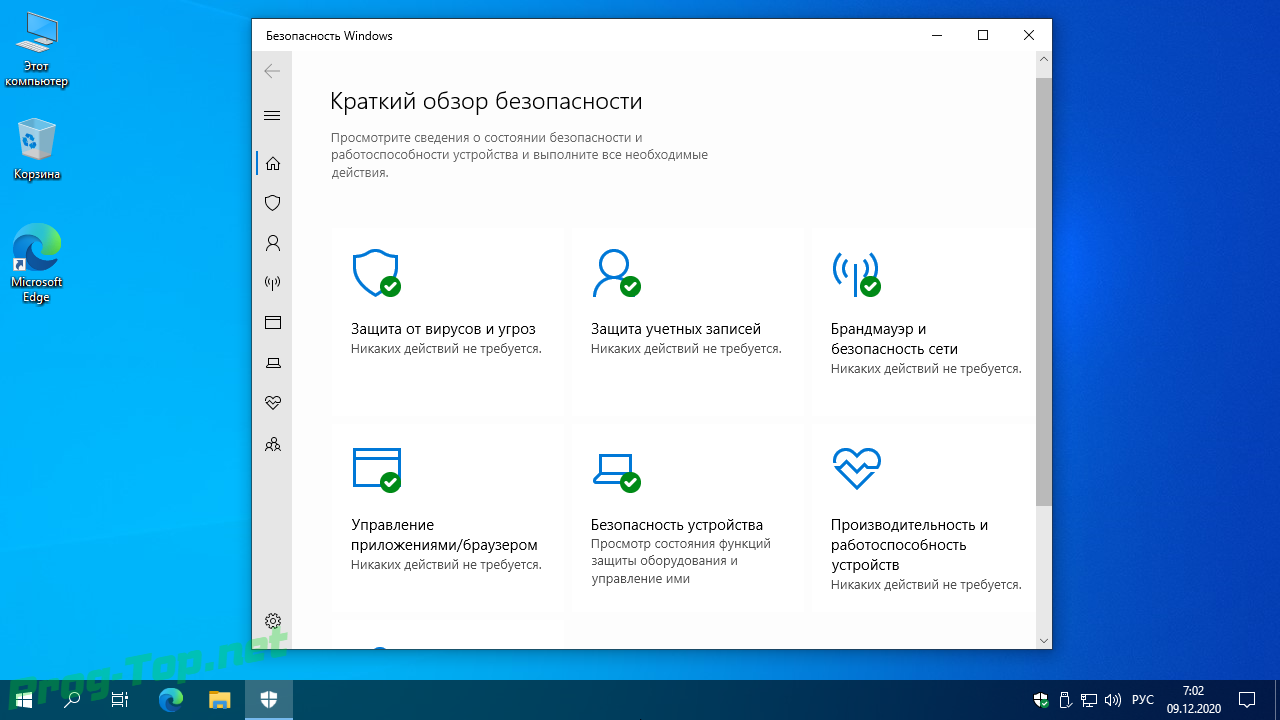Minimize the Безопасность Windows window
1280x720 pixels.
[x=937, y=35]
